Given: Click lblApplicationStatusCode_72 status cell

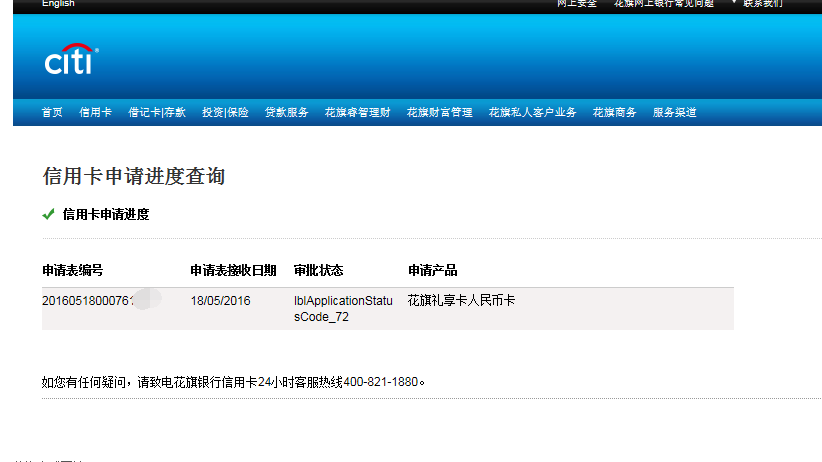Looking at the screenshot, I should (x=343, y=309).
